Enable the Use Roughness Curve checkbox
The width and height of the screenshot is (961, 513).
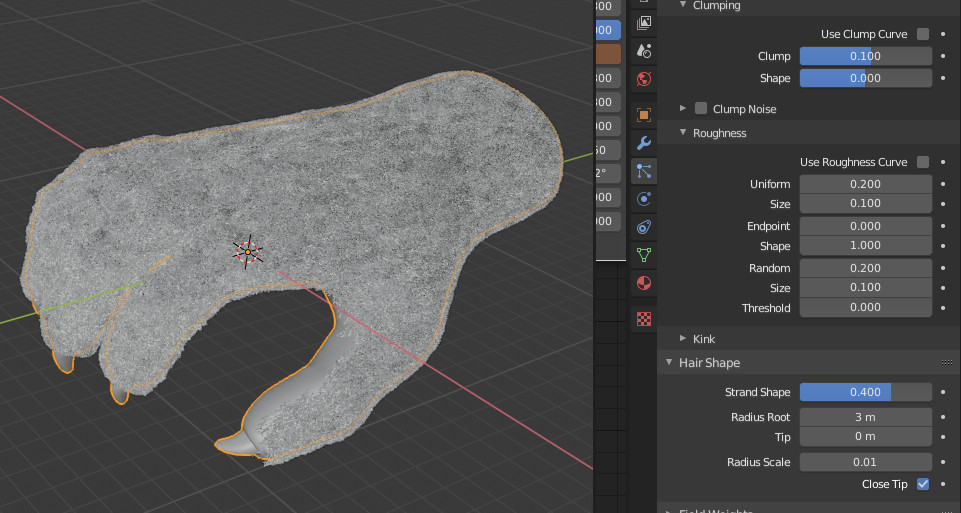pos(922,162)
